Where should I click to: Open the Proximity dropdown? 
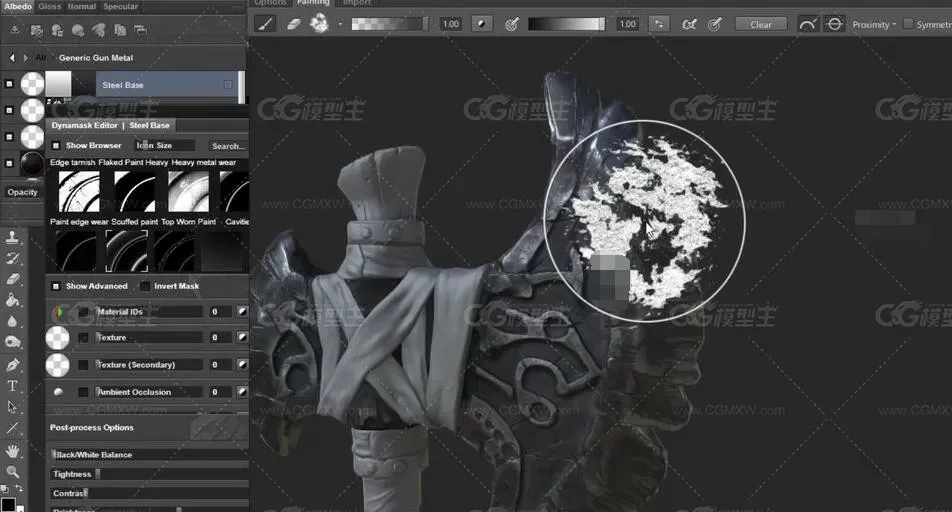(874, 25)
